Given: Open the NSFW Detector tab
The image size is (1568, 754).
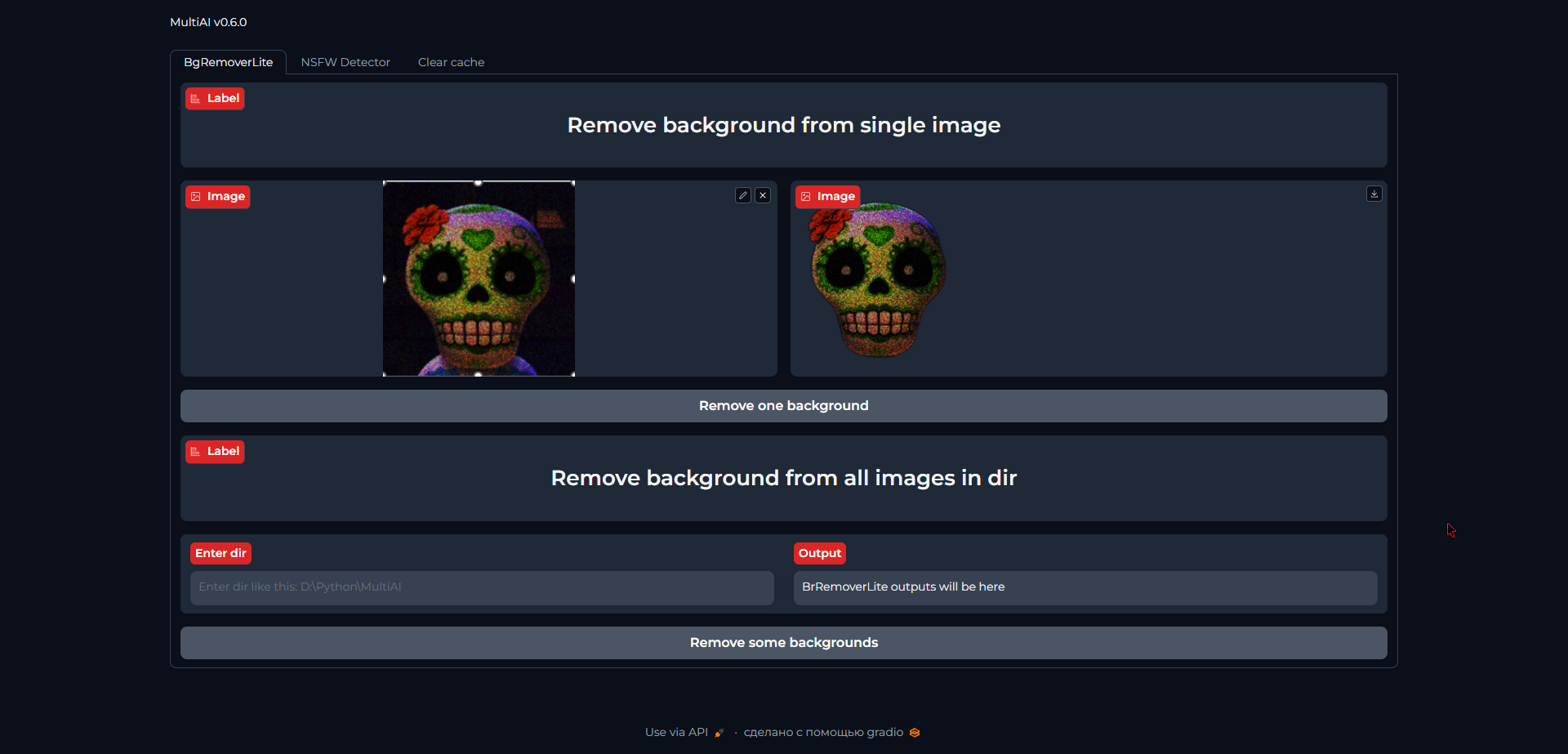Looking at the screenshot, I should pyautogui.click(x=345, y=62).
